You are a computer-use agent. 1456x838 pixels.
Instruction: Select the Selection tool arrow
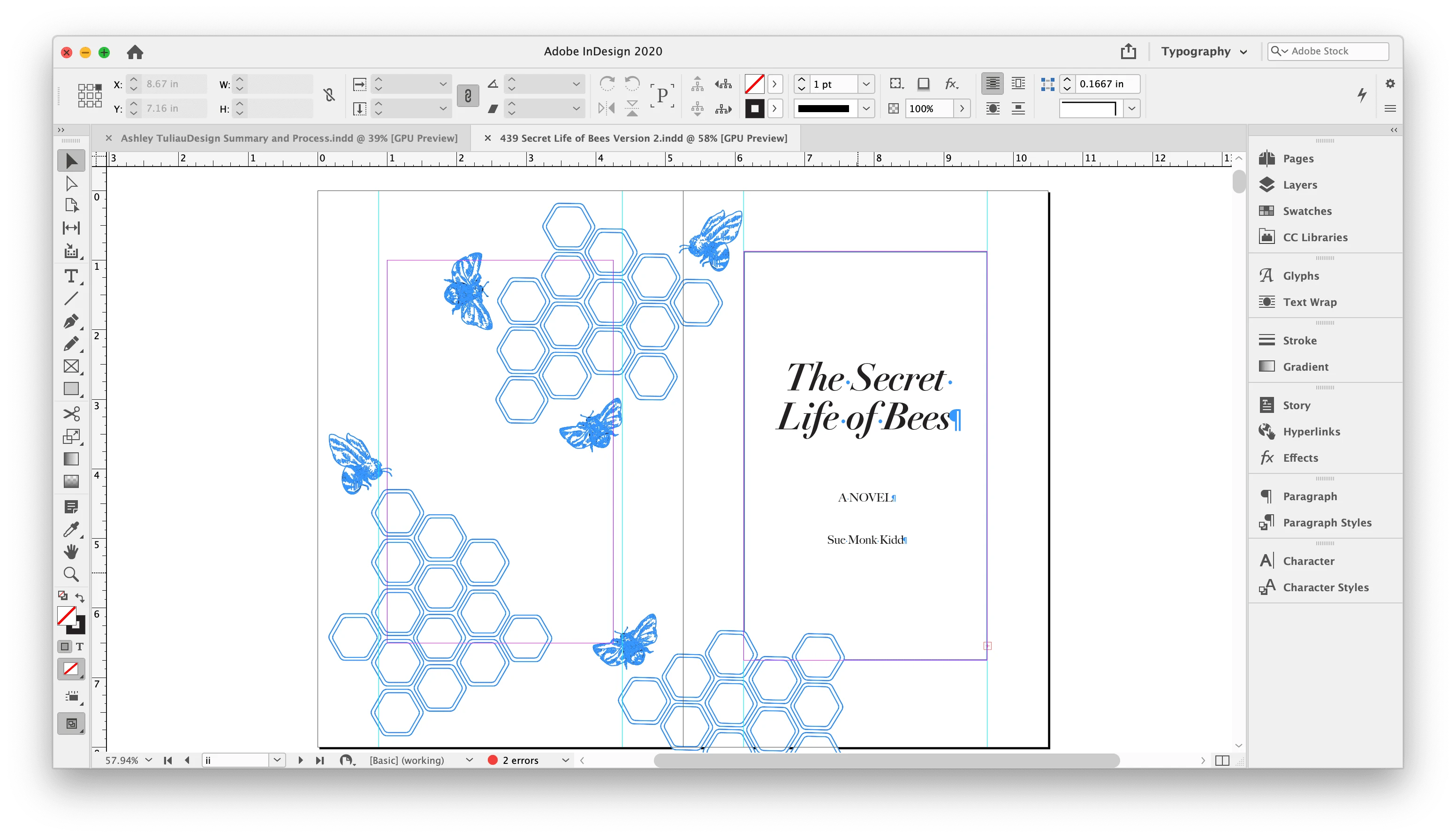(x=71, y=160)
